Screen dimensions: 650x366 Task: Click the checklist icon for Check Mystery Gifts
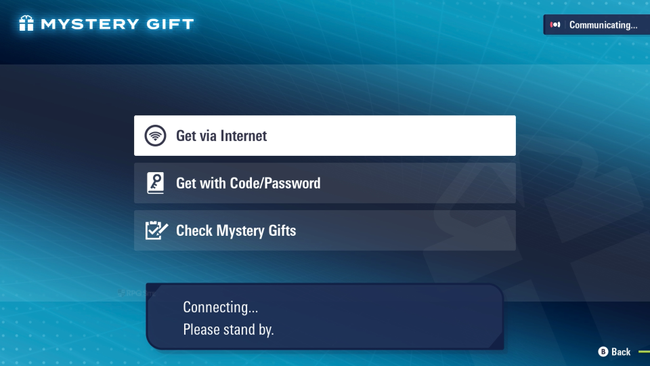156,230
